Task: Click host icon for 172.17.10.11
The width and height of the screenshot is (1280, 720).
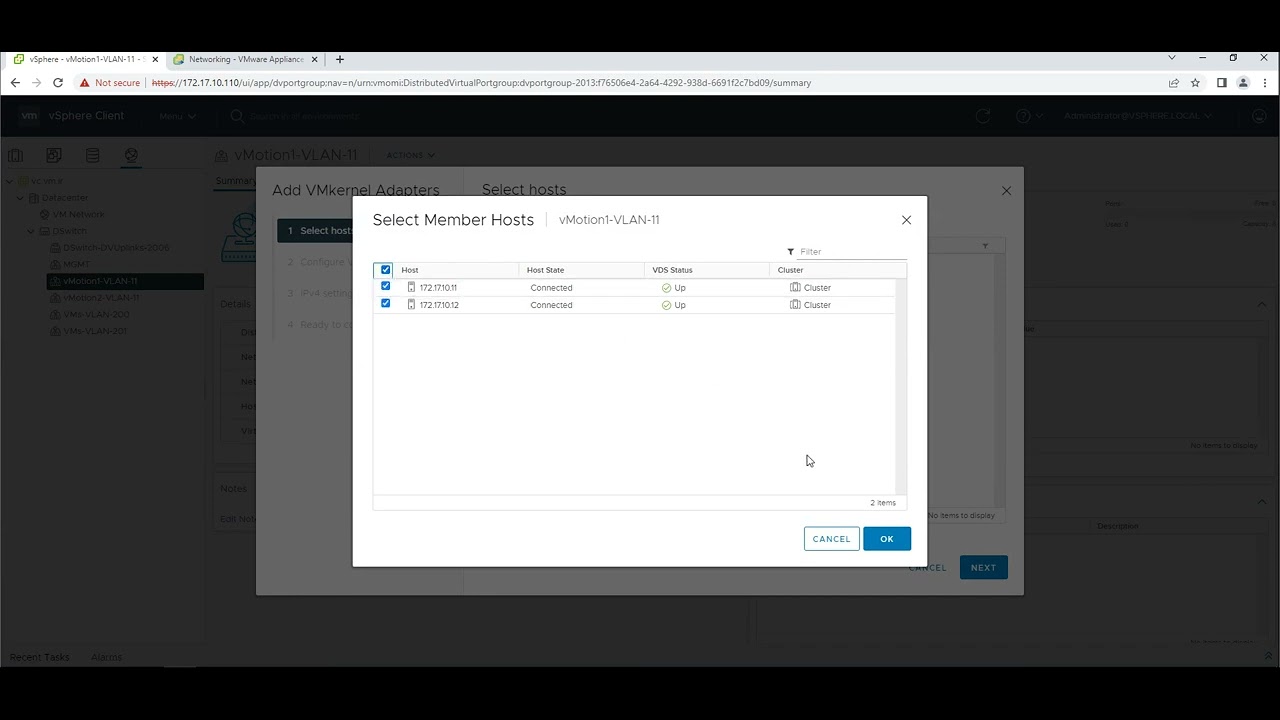Action: click(x=411, y=287)
